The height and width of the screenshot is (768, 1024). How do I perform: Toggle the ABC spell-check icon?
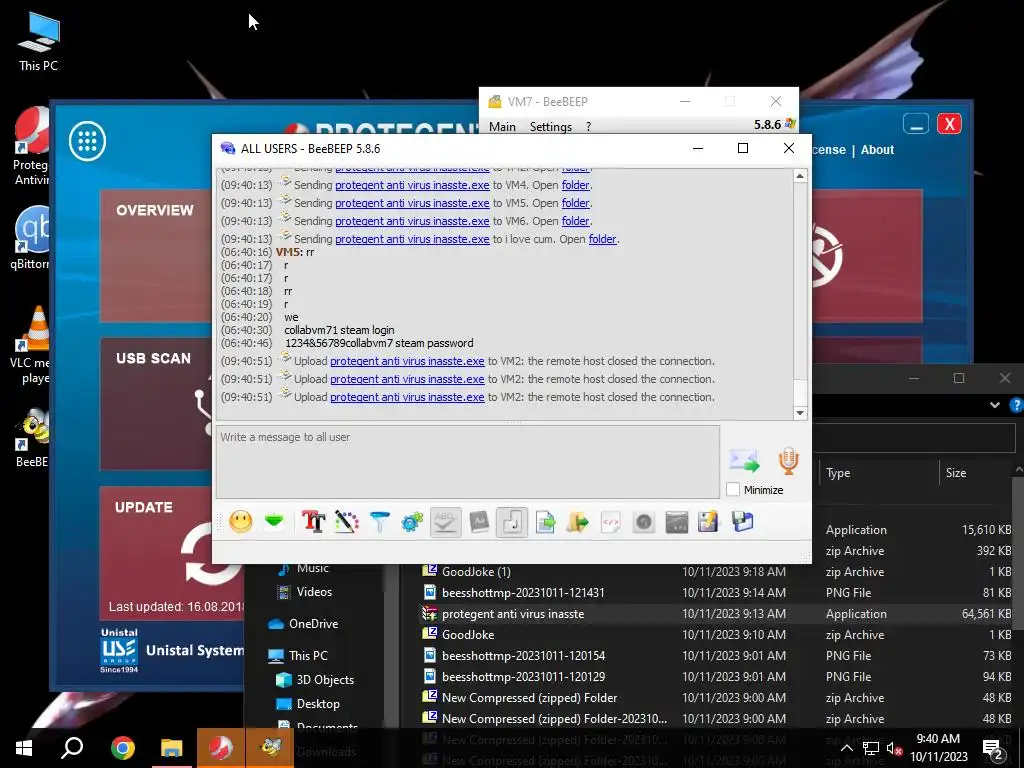point(445,522)
